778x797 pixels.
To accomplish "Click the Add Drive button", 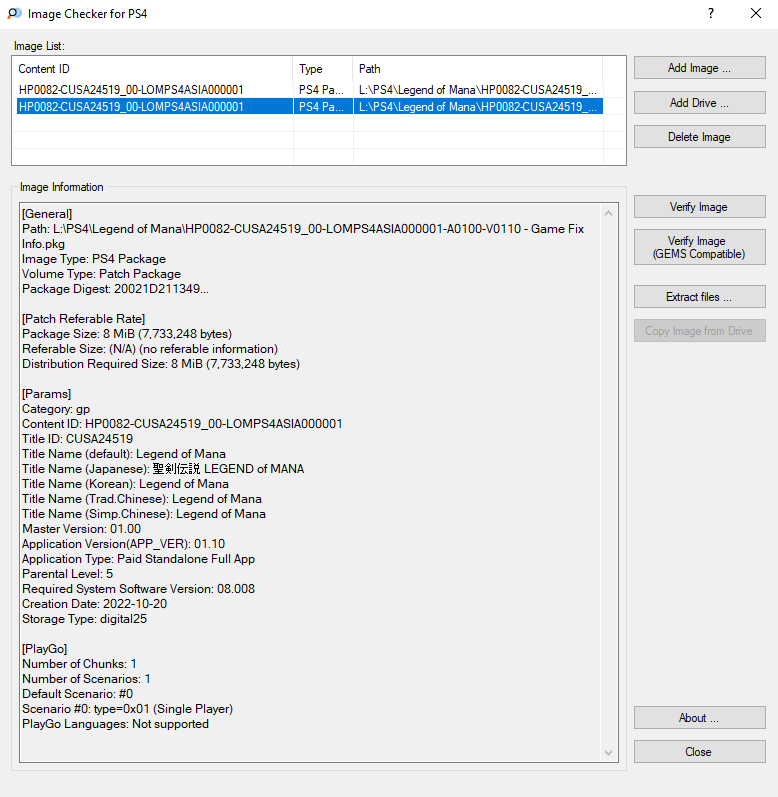I will point(699,103).
